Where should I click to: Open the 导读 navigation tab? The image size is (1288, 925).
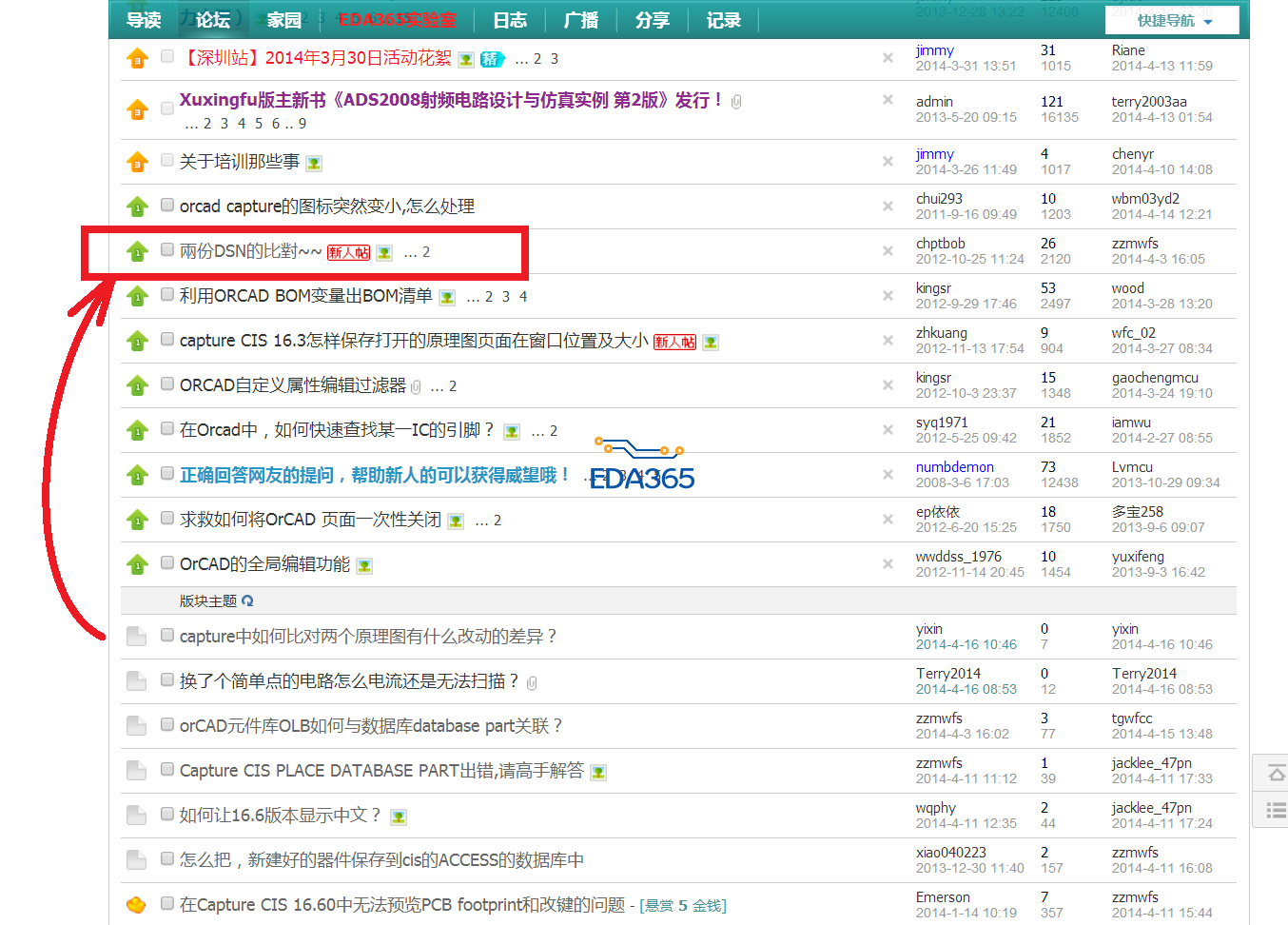point(144,20)
